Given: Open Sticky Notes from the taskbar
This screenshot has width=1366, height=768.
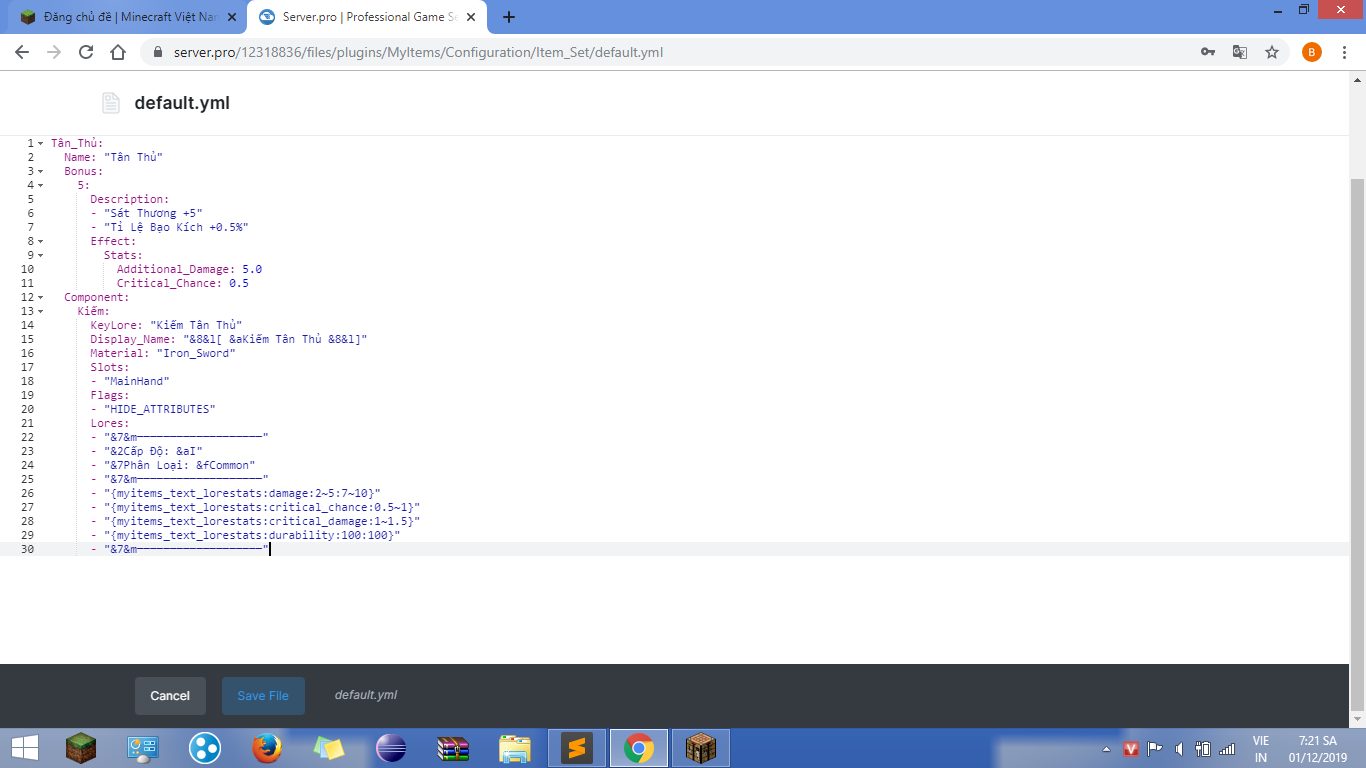Looking at the screenshot, I should click(329, 748).
